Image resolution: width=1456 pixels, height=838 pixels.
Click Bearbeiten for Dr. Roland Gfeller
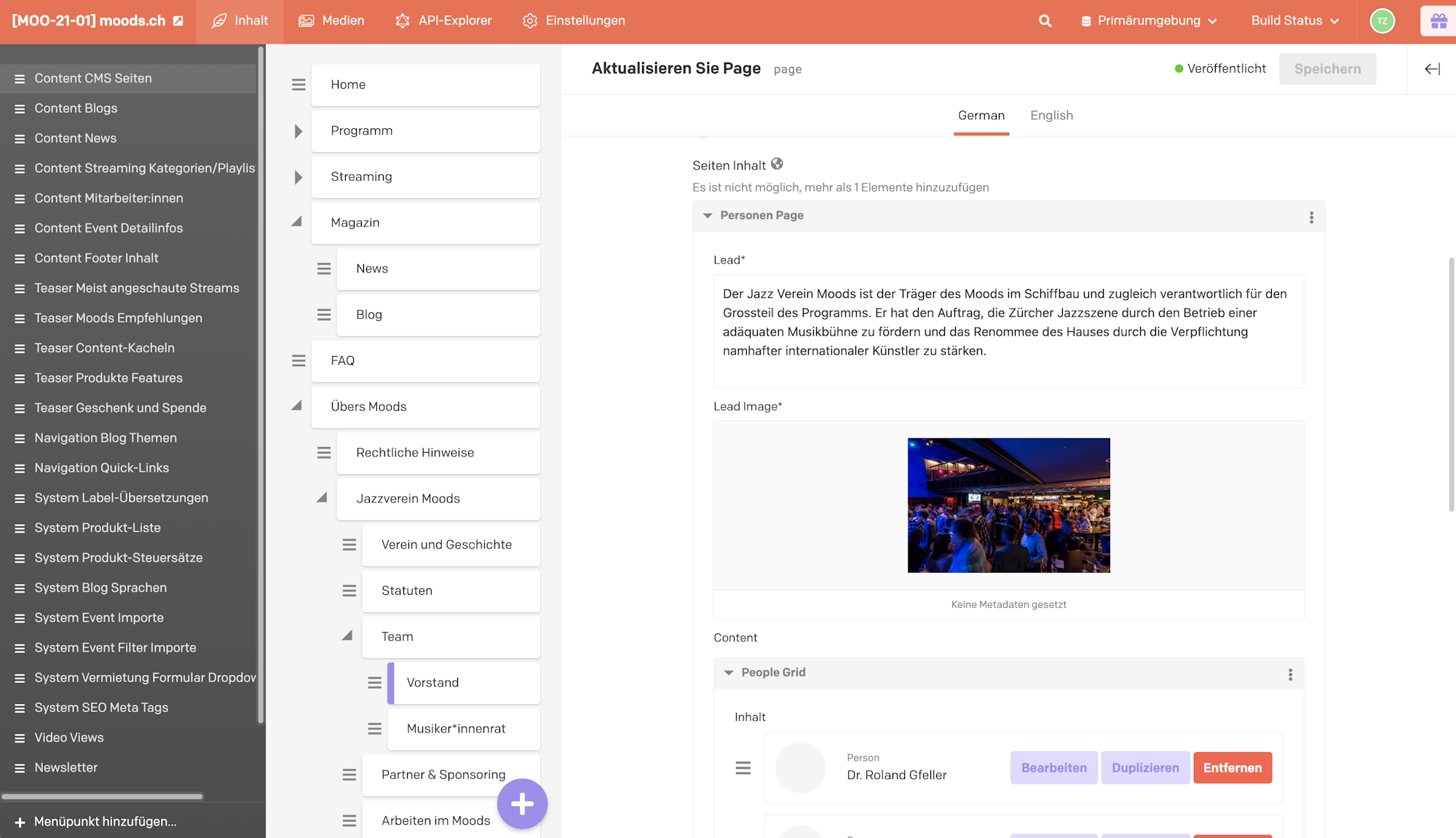point(1053,768)
